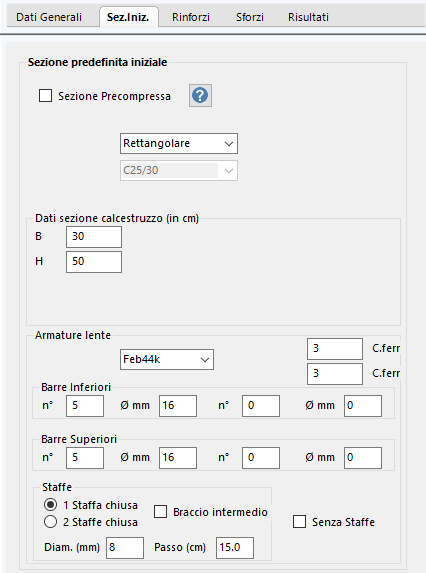Click the 'Staffe' group label
This screenshot has height=573, width=426.
point(57,487)
